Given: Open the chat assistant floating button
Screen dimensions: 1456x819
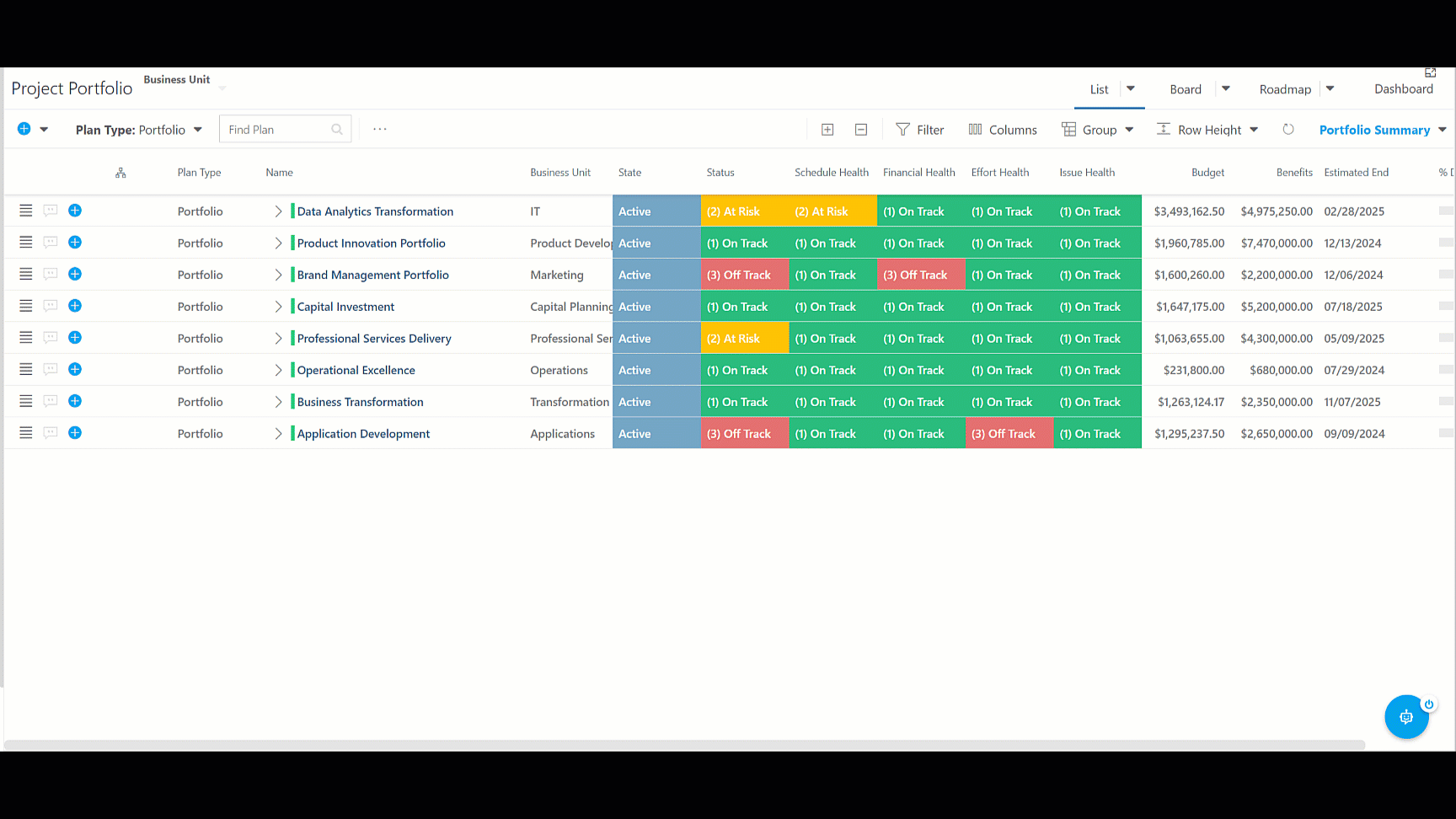Looking at the screenshot, I should [1406, 717].
